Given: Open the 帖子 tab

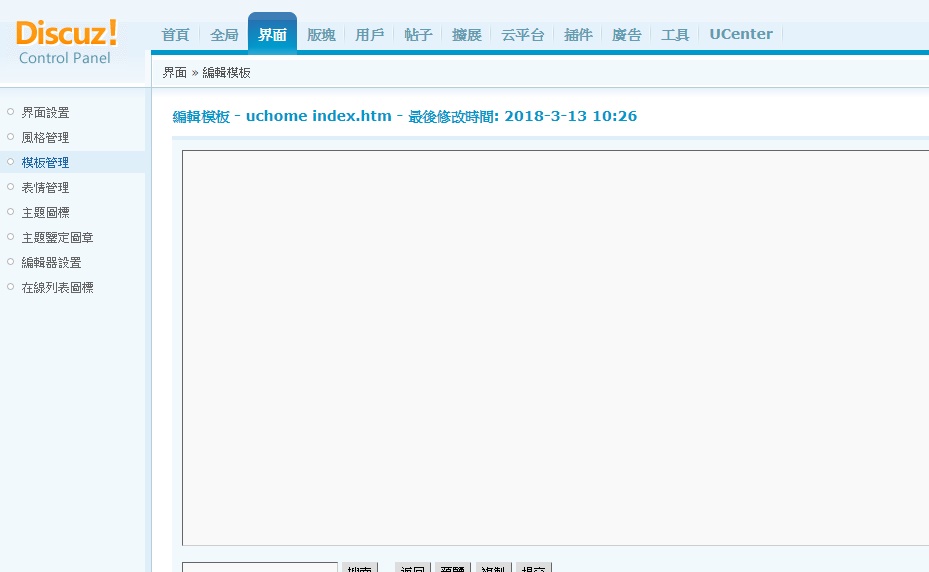Looking at the screenshot, I should click(x=418, y=35).
